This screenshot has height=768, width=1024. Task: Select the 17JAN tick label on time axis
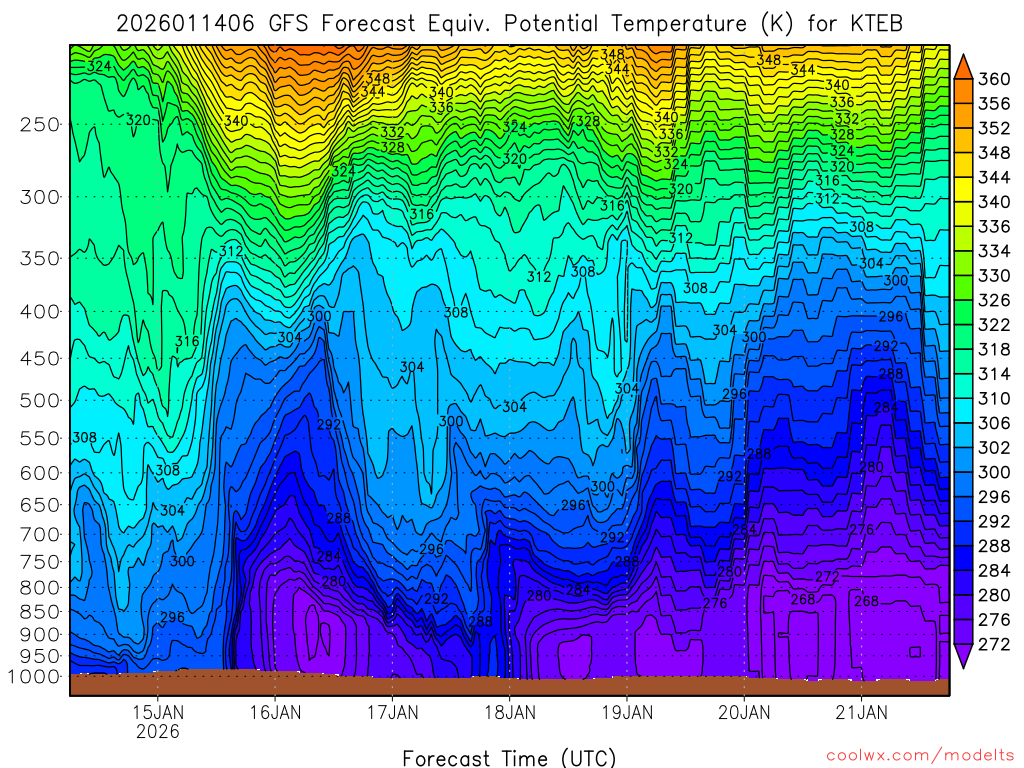click(x=392, y=712)
